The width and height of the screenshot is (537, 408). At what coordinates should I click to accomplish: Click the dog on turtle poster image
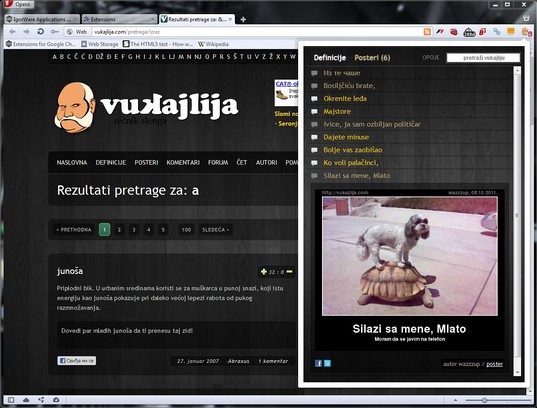410,256
